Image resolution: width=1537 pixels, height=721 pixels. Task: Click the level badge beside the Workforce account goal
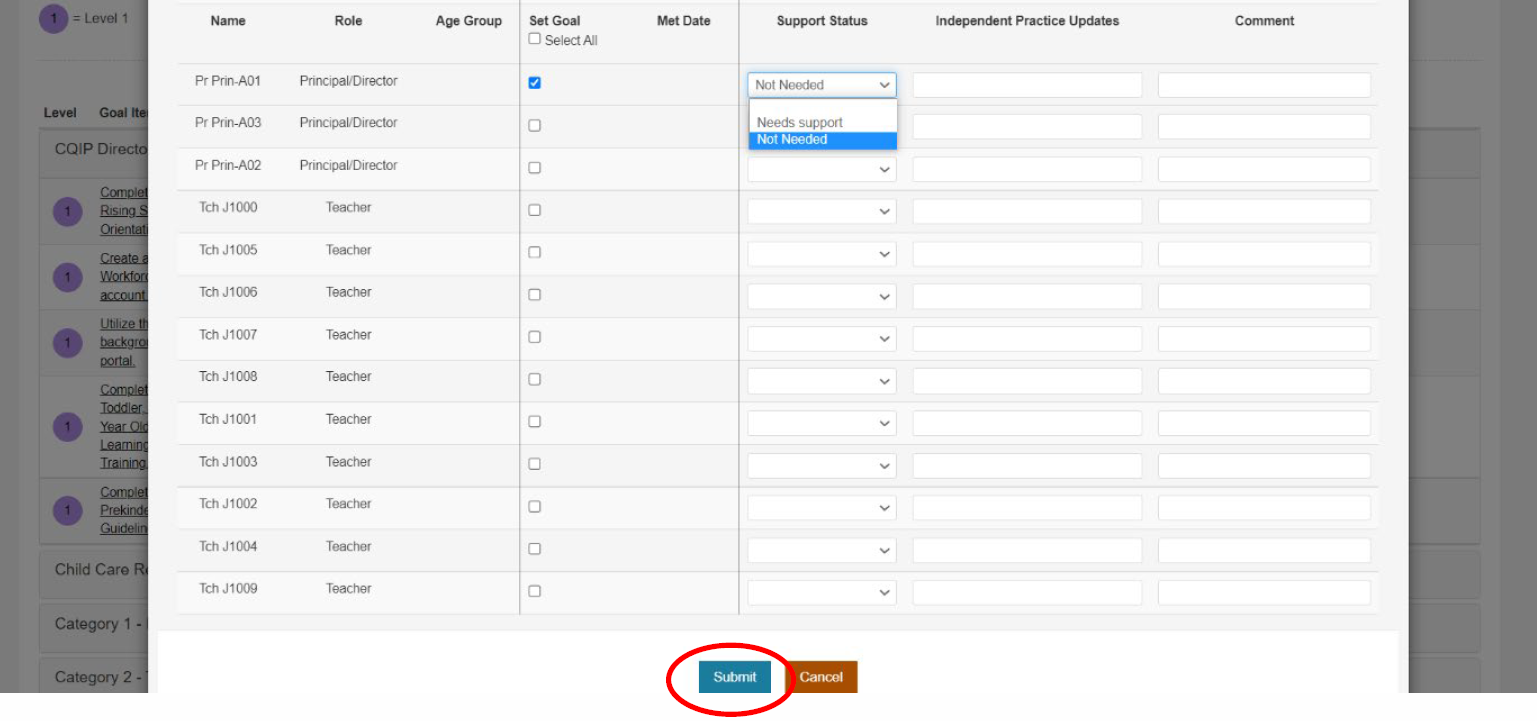coord(67,277)
